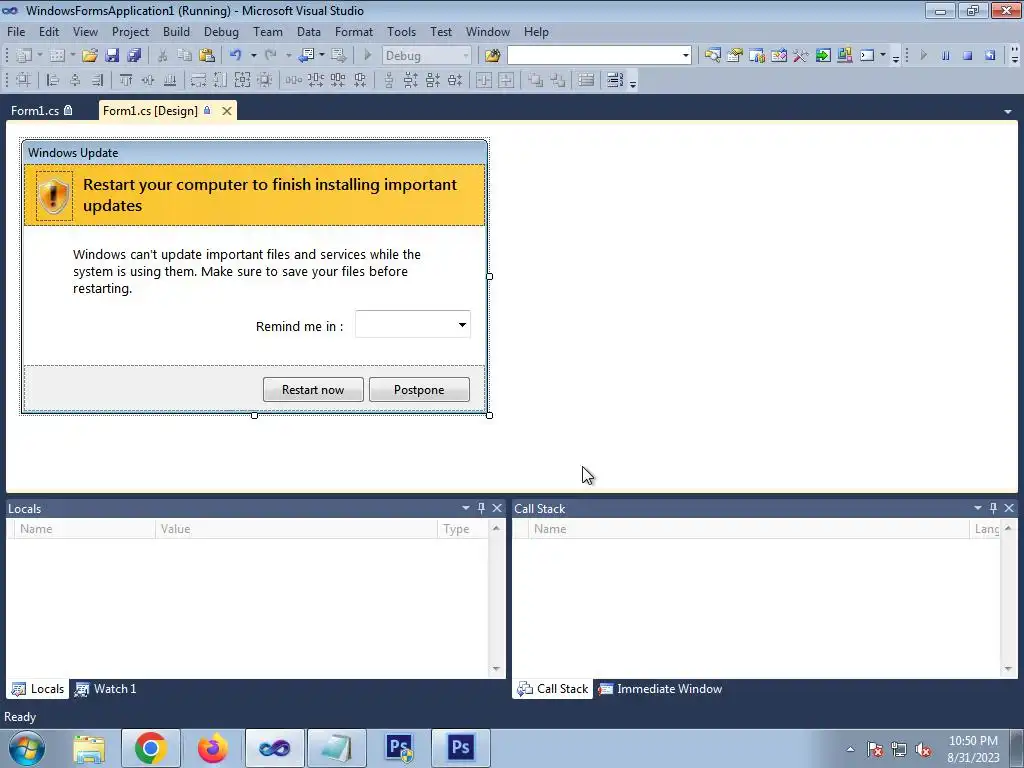Switch to the Watch 1 tab
This screenshot has height=768, width=1024.
coord(106,688)
